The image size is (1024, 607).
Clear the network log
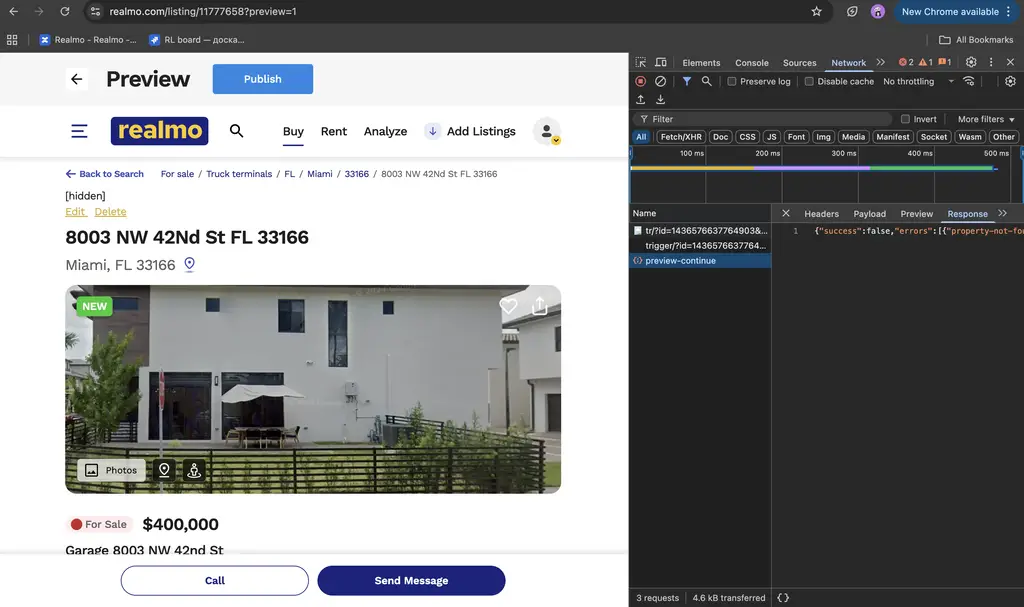(x=660, y=81)
